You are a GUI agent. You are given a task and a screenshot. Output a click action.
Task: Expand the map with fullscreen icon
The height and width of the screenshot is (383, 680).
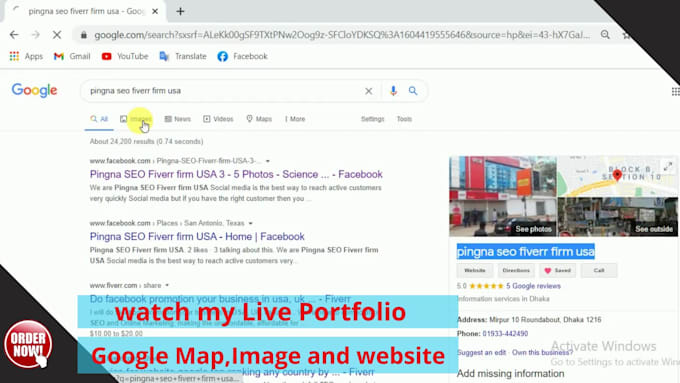[668, 167]
